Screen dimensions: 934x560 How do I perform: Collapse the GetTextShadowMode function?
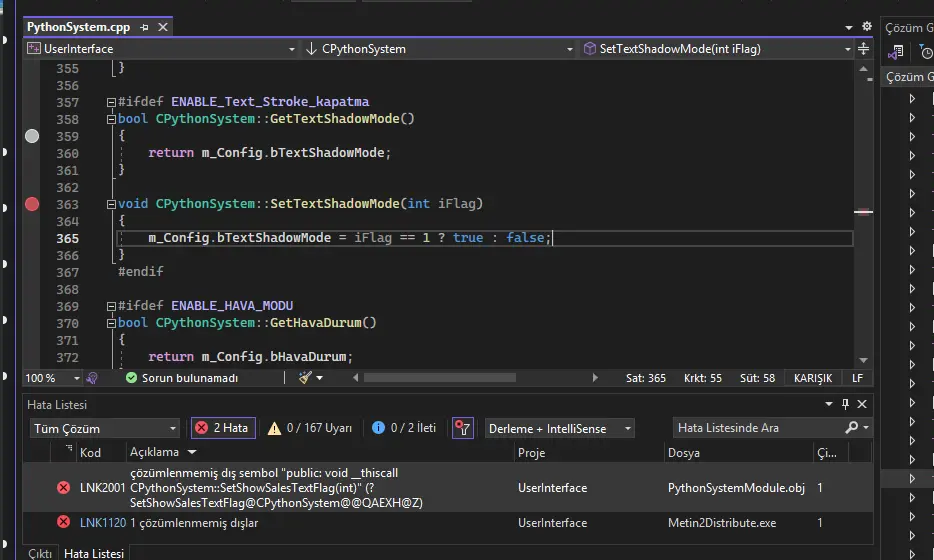click(x=111, y=119)
